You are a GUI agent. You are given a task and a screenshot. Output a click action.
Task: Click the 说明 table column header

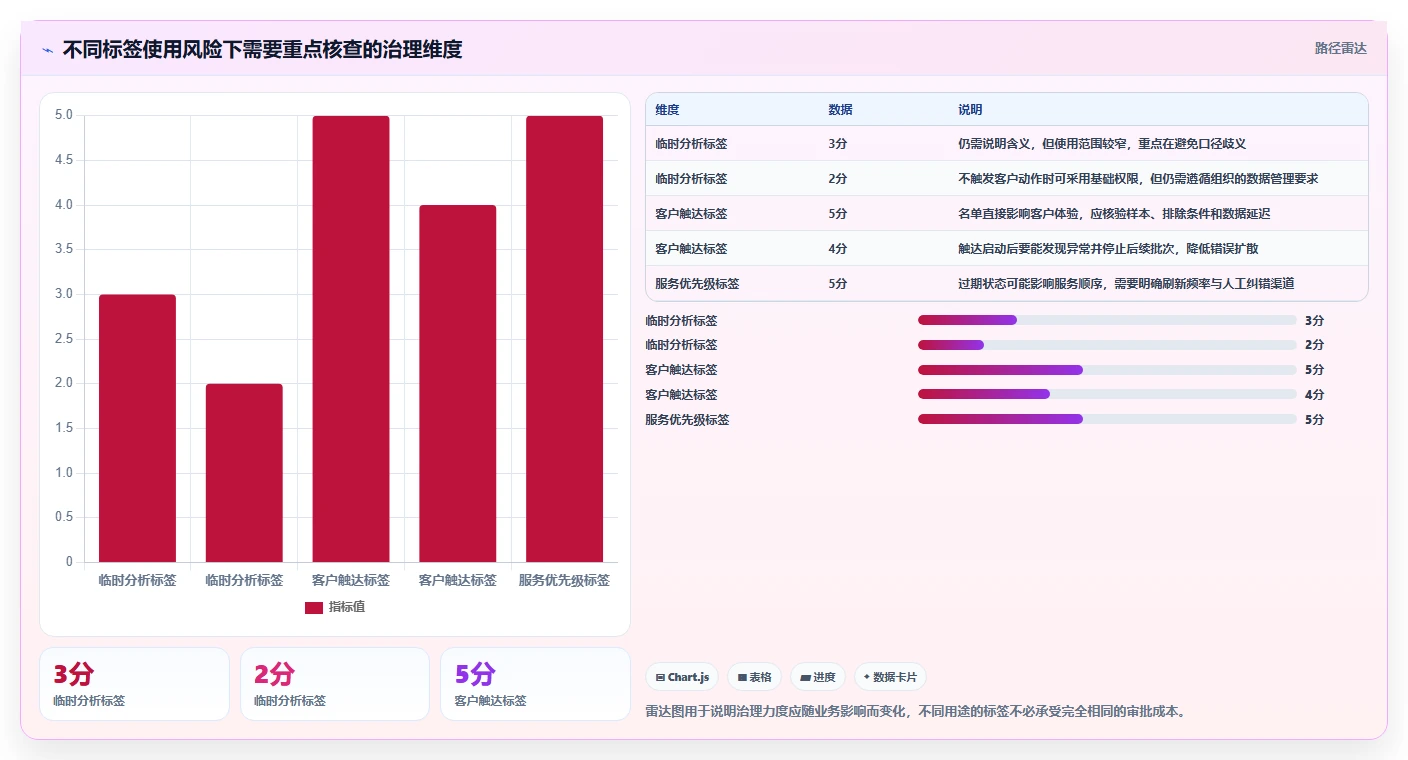[x=970, y=110]
